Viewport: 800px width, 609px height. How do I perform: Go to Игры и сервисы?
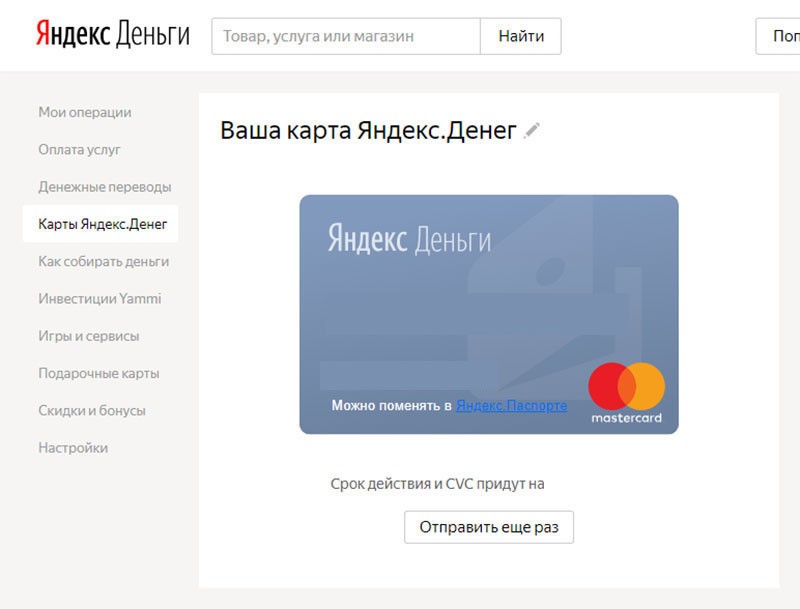(89, 336)
